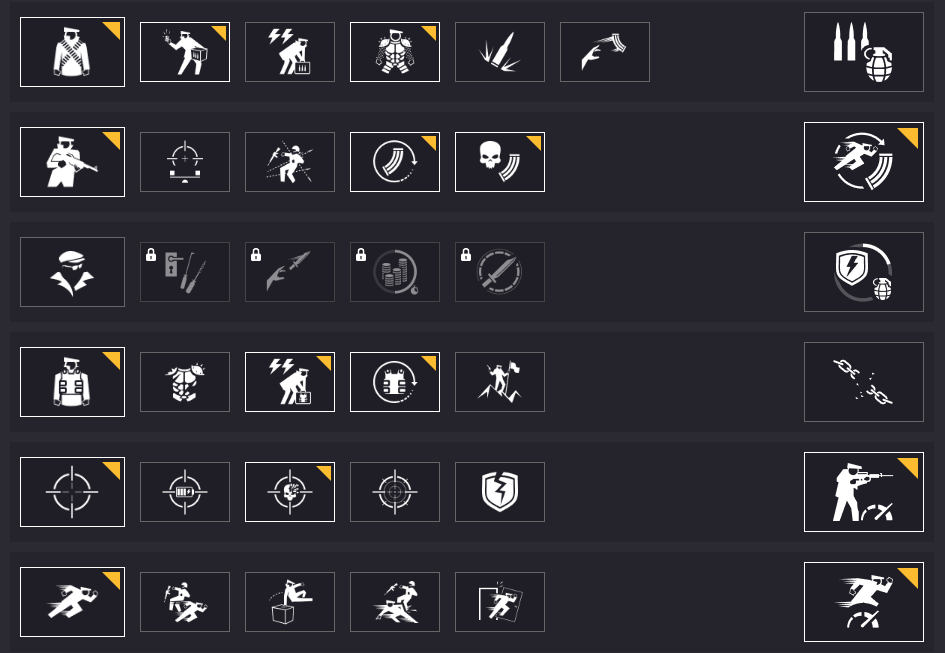945x653 pixels.
Task: Choose the climbers with flag skill
Action: coord(499,382)
